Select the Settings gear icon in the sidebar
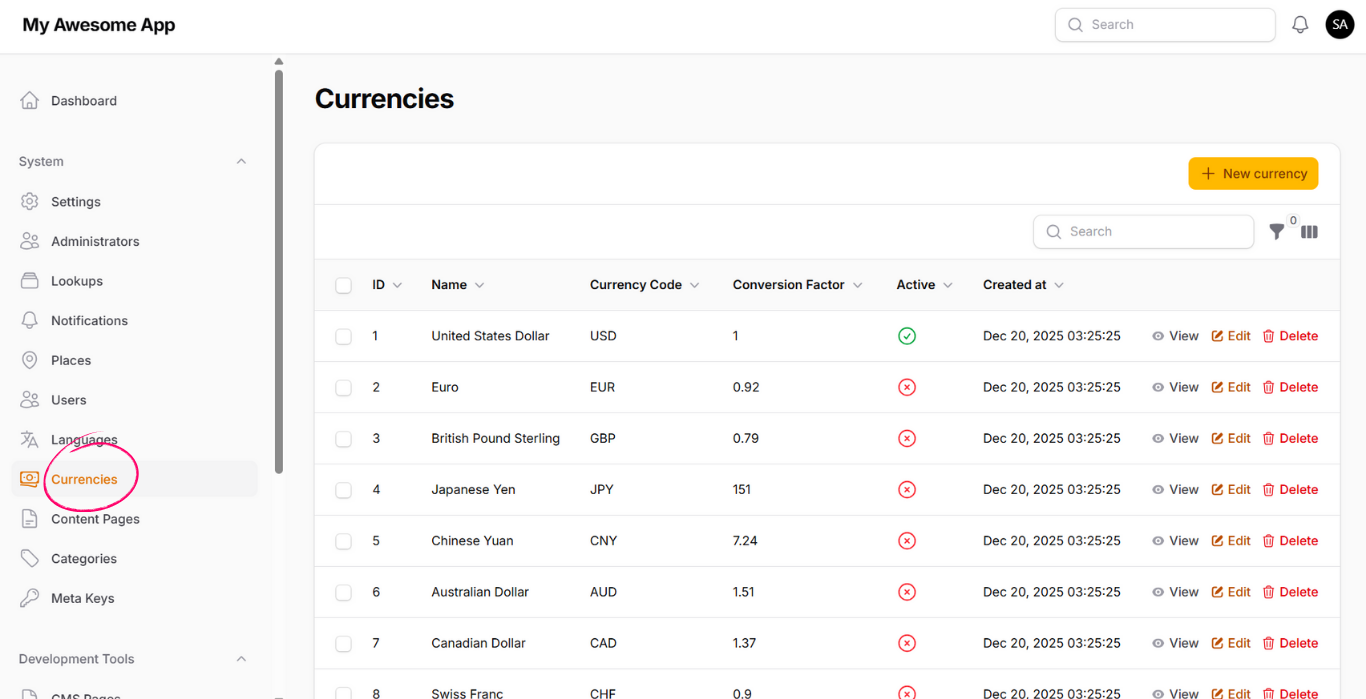The image size is (1366, 699). (29, 201)
